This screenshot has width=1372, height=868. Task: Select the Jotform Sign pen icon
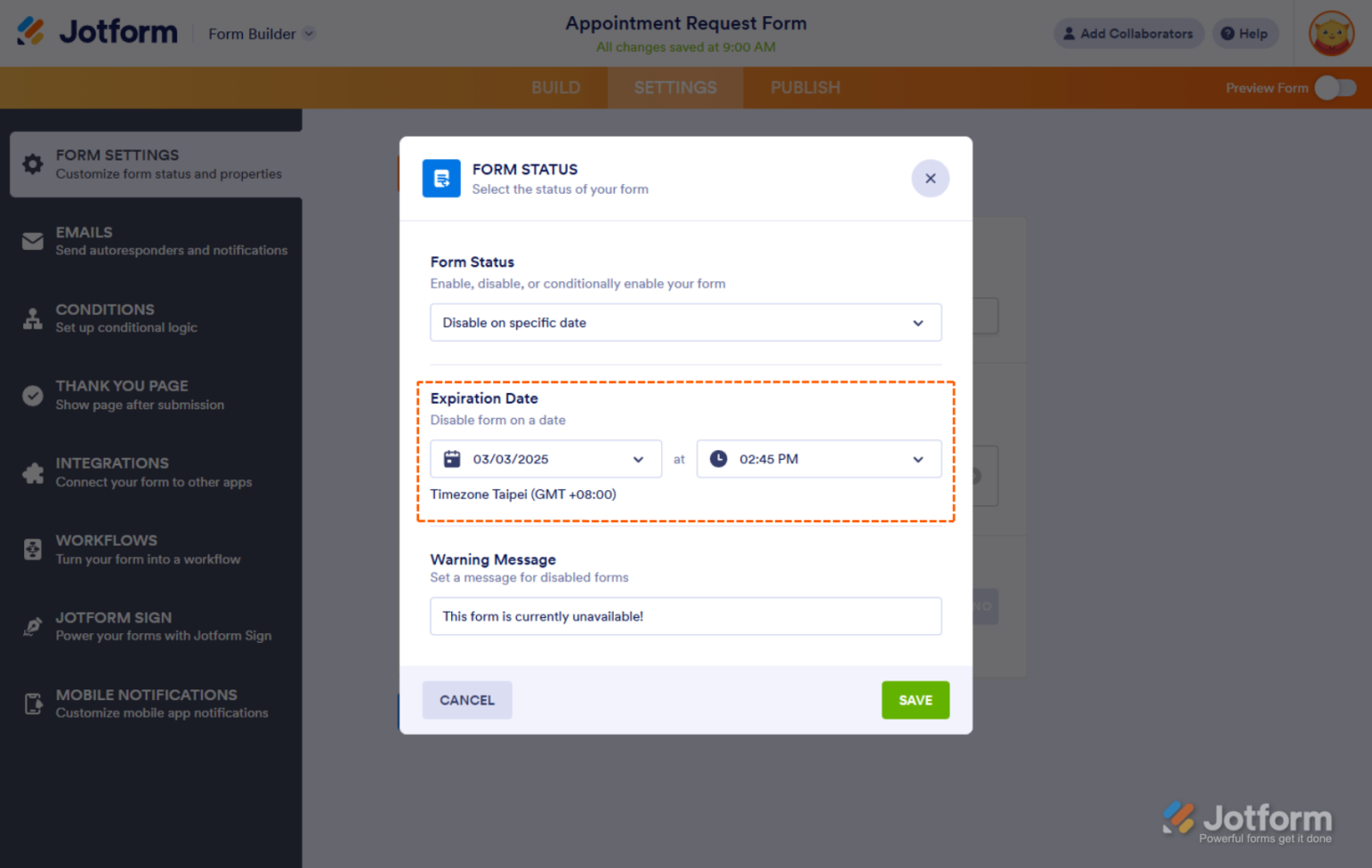pyautogui.click(x=32, y=627)
